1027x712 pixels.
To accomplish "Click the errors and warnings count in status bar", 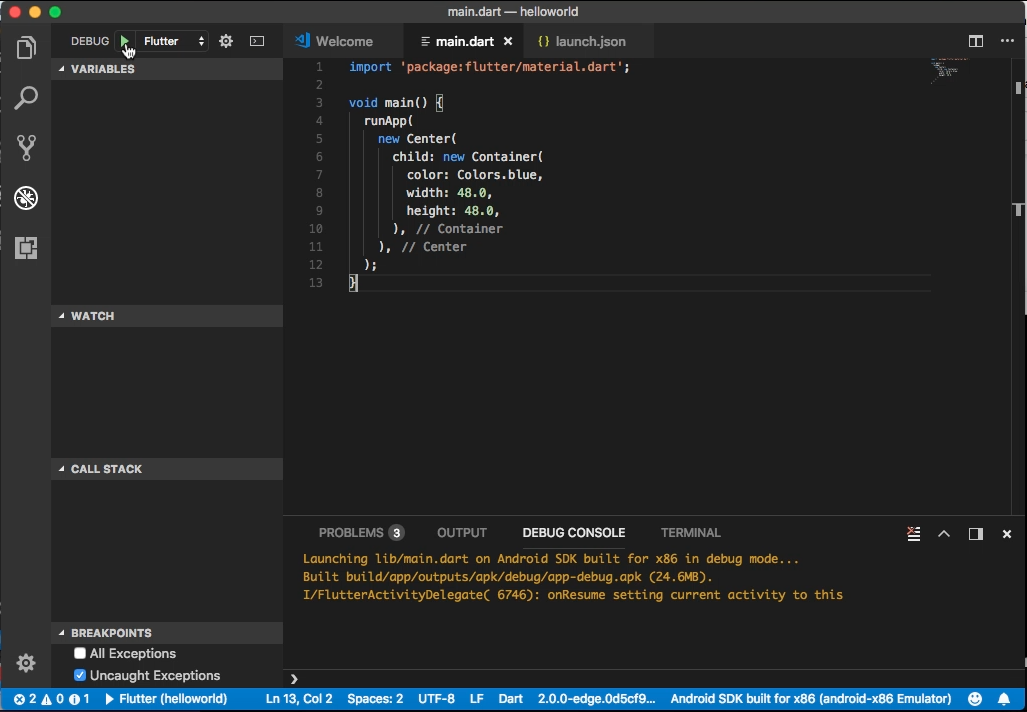I will click(x=52, y=699).
